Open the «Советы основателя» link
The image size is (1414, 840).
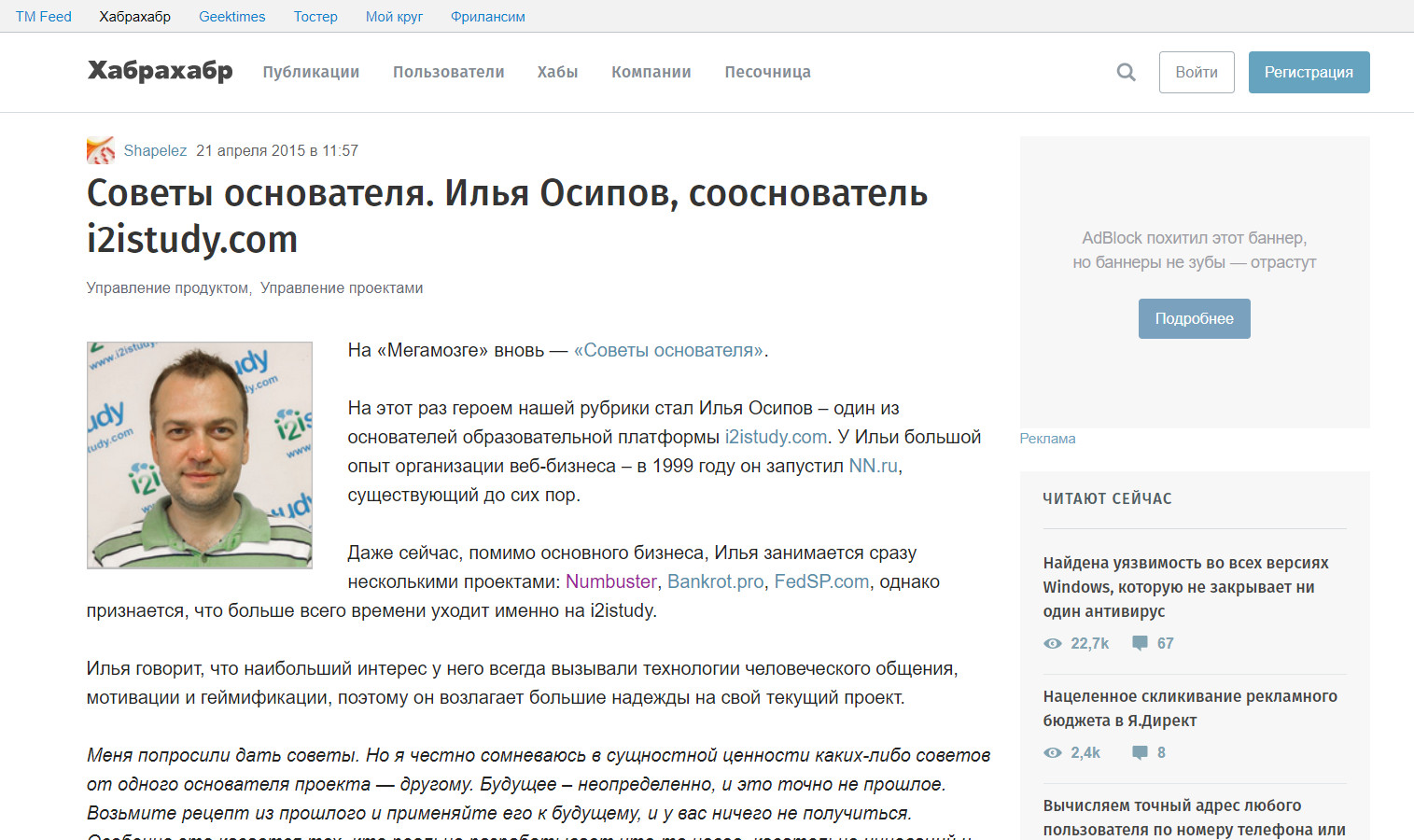(668, 350)
